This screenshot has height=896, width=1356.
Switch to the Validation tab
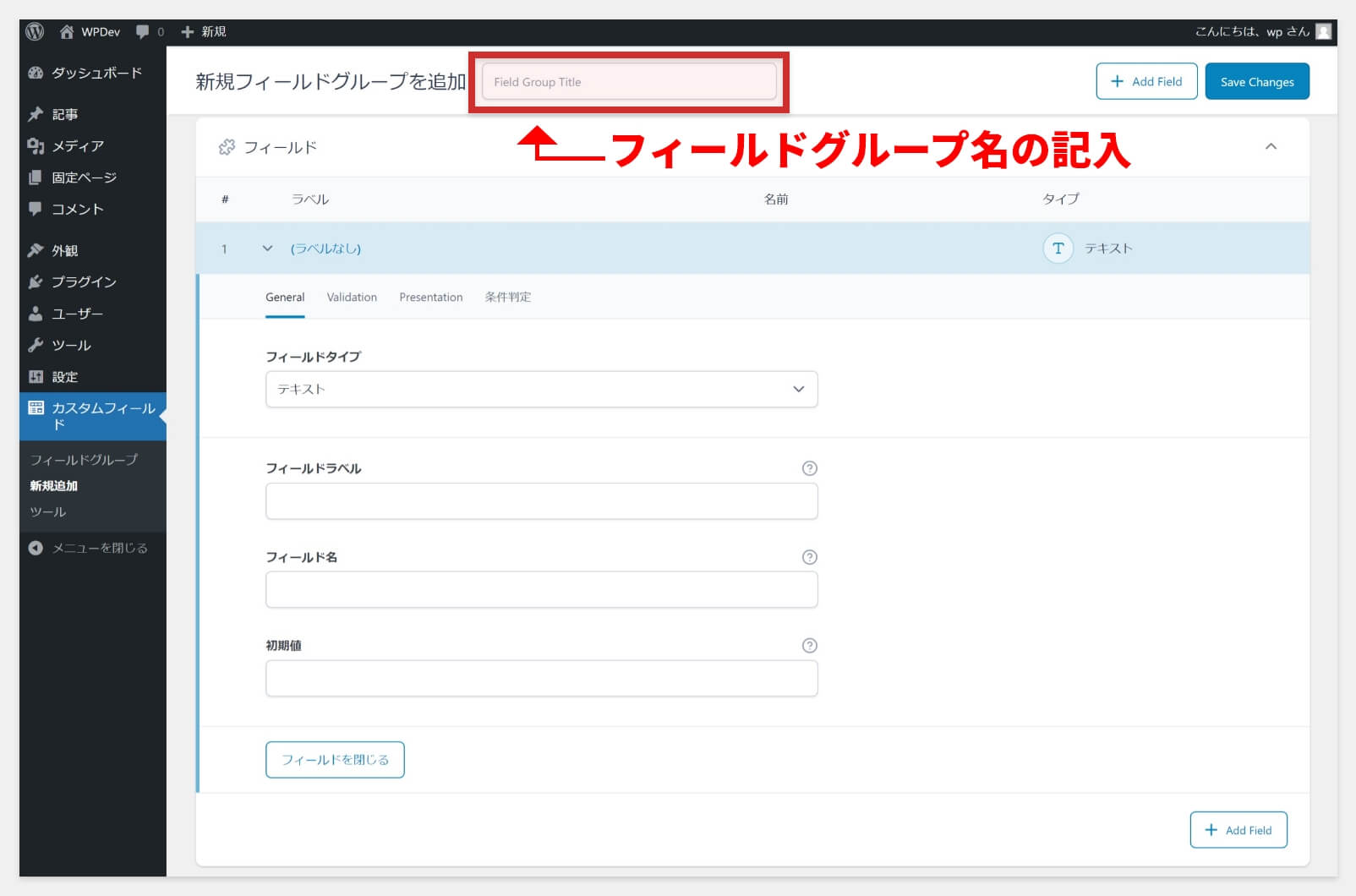coord(352,298)
